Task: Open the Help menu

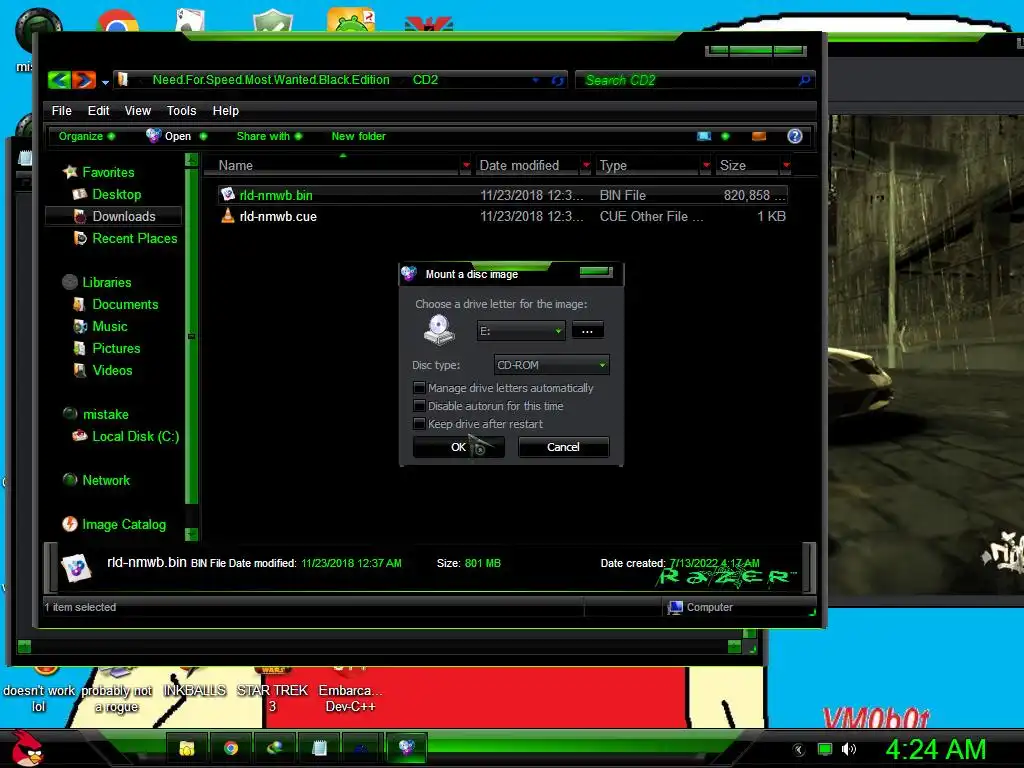Action: [226, 110]
